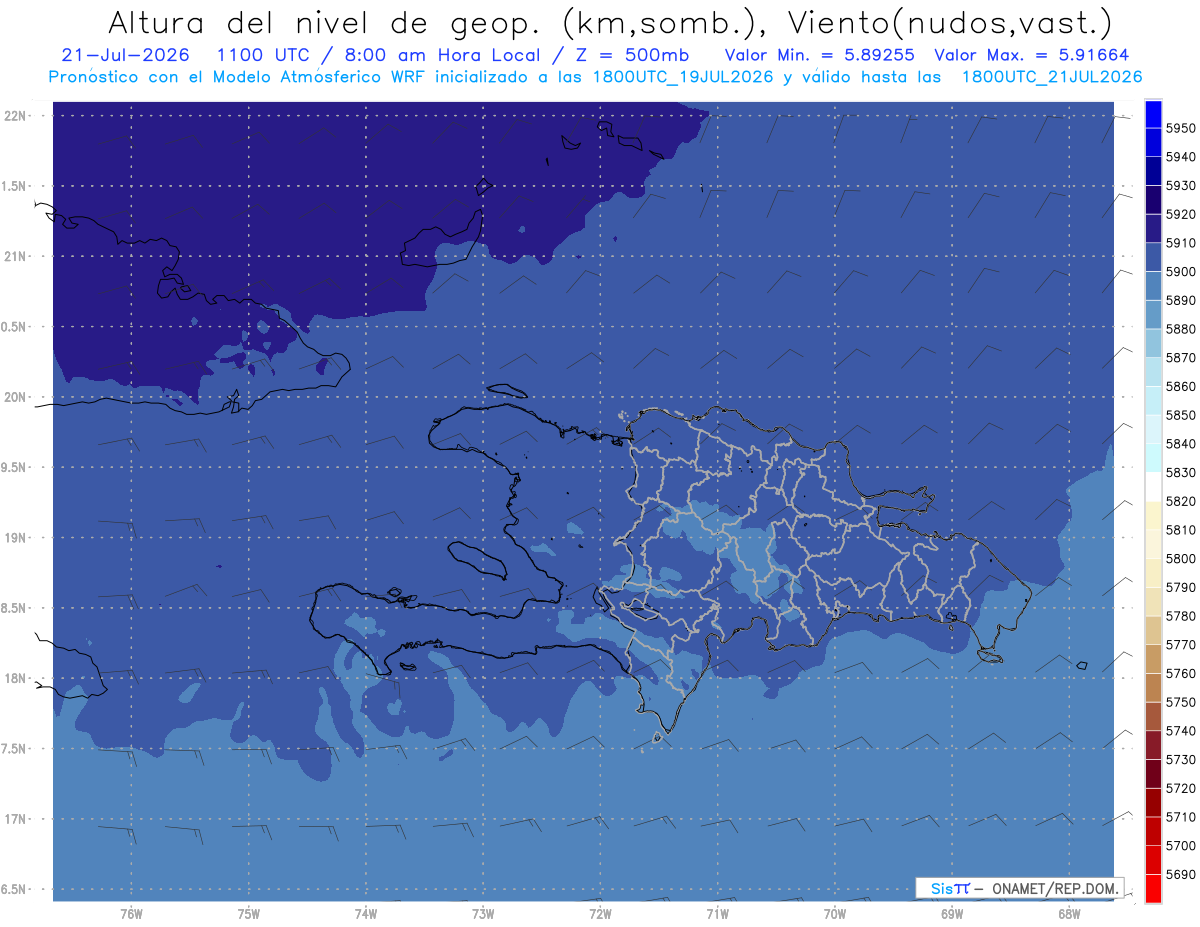The width and height of the screenshot is (1200, 927).
Task: Select the '5920' legend value
Action: [1181, 214]
